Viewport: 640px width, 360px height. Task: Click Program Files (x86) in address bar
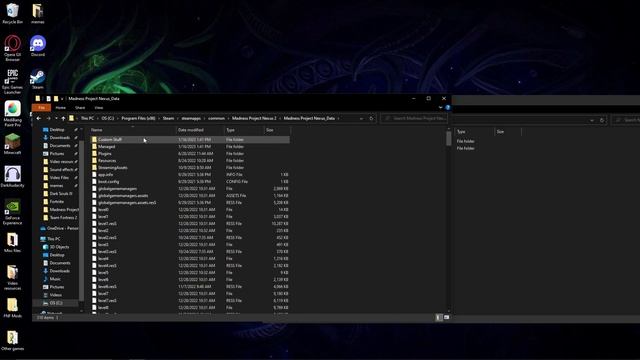pyautogui.click(x=138, y=118)
